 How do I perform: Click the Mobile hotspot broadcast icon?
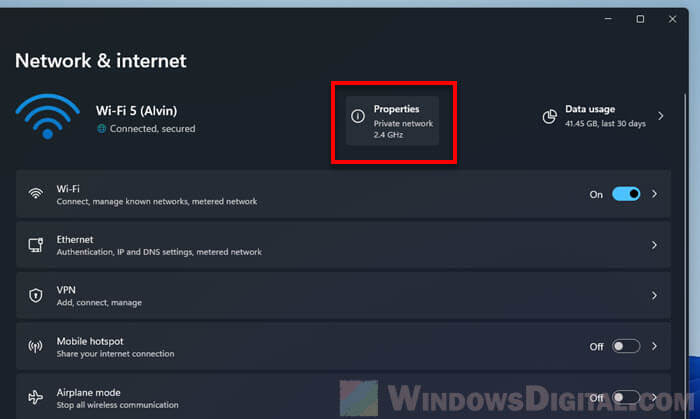point(36,347)
